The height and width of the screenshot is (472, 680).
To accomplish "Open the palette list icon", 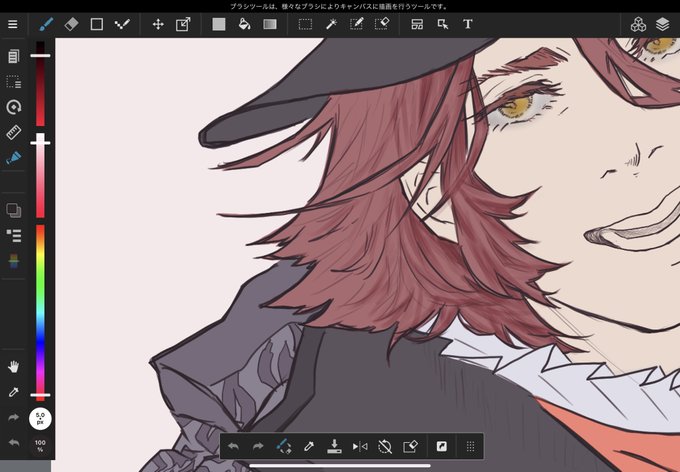I will point(13,236).
